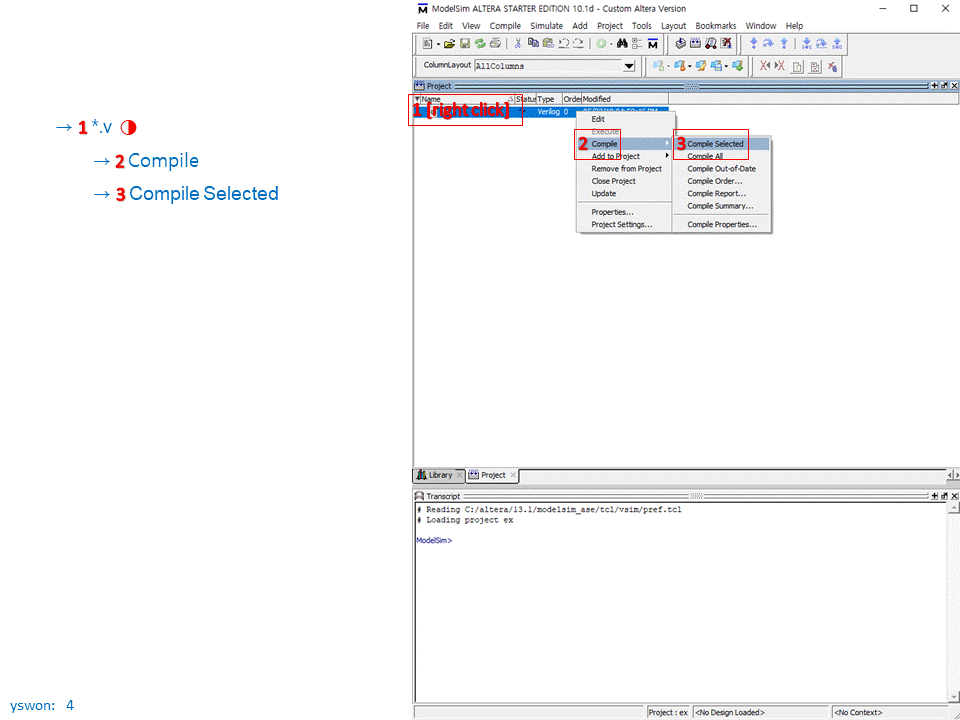960x720 pixels.
Task: Click the Undo arrow icon
Action: click(563, 44)
